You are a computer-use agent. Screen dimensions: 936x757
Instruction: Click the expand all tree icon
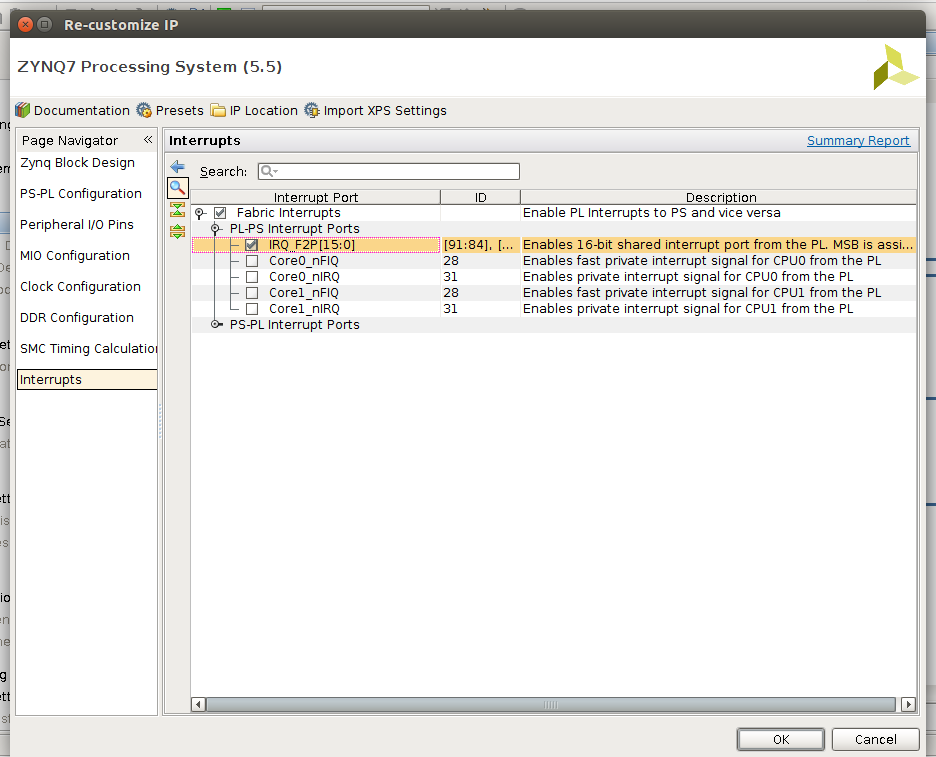[177, 231]
